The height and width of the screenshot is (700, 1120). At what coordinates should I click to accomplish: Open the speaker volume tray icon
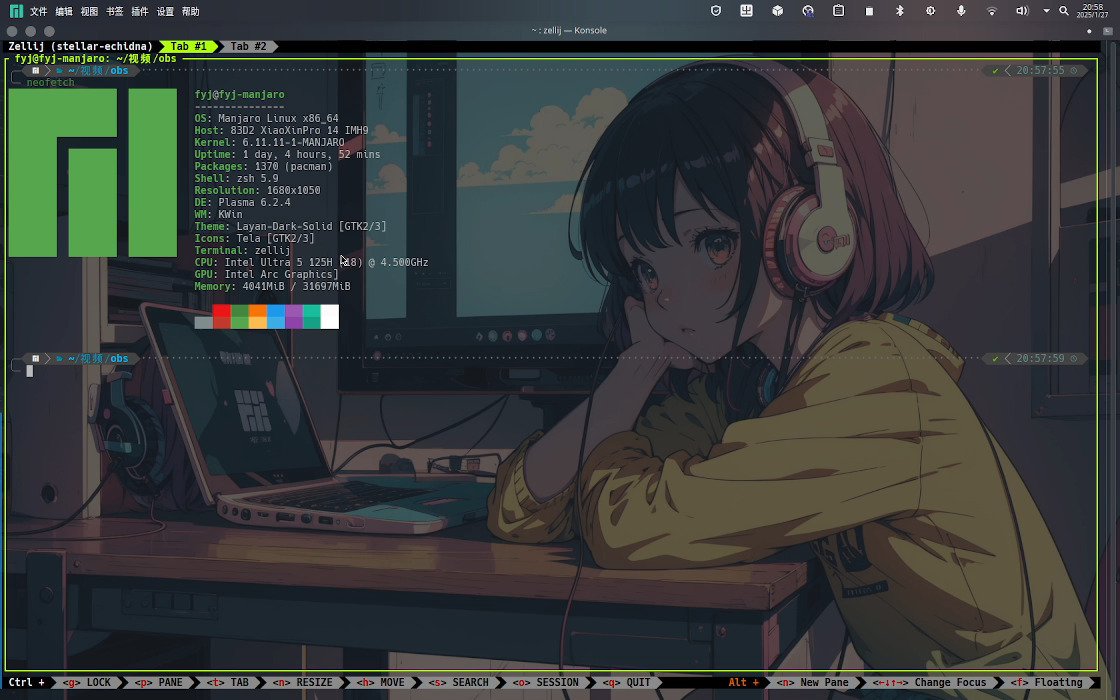[x=1022, y=11]
